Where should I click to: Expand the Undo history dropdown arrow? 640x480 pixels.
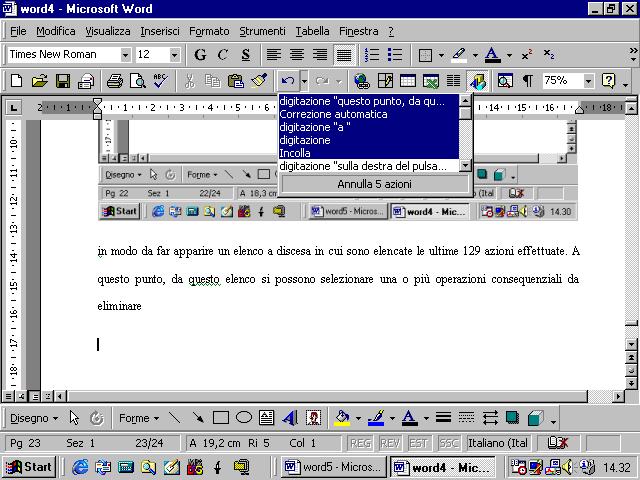pyautogui.click(x=304, y=81)
